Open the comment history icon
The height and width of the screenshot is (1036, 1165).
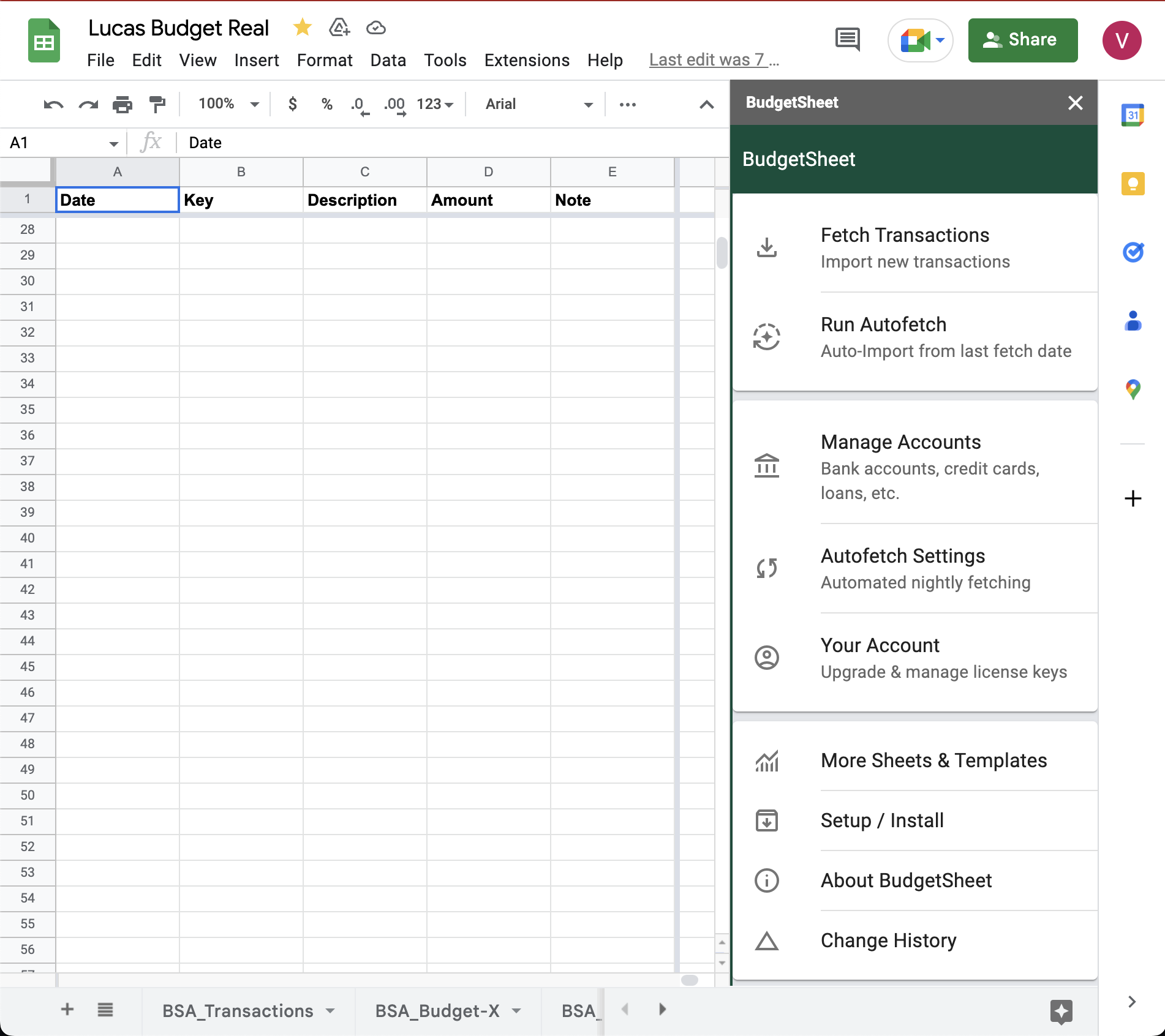848,40
